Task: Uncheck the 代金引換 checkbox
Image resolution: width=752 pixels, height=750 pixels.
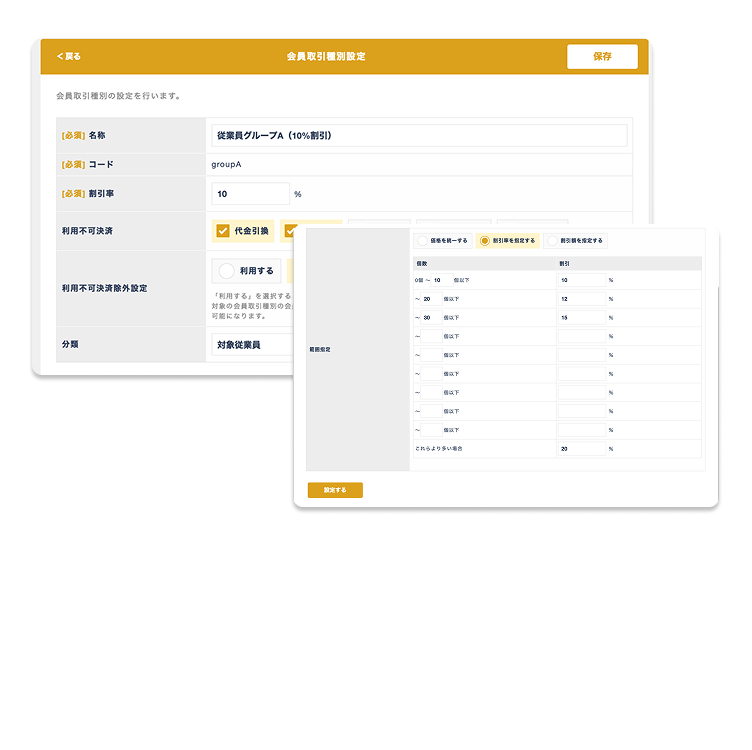Action: (223, 231)
